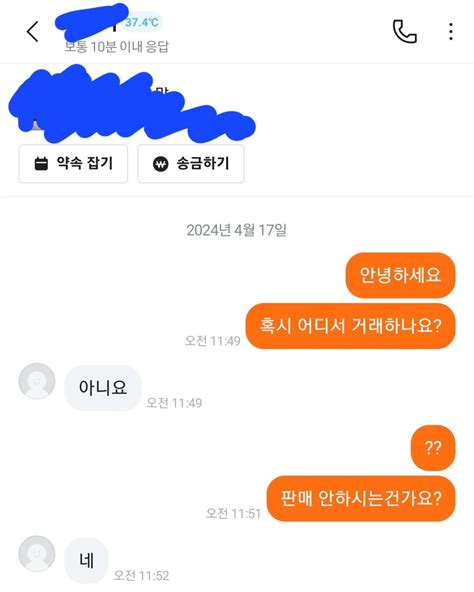Select the 혹시 어디서 거래하나요? message bubble
The image size is (474, 592).
[350, 326]
